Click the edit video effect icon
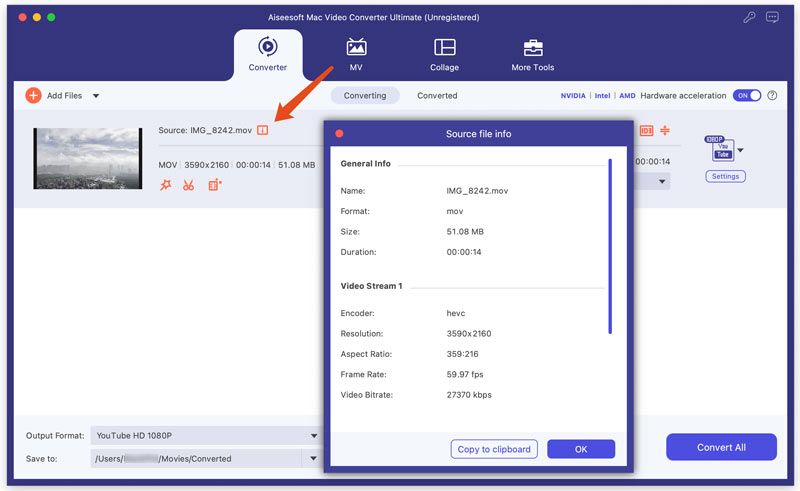This screenshot has height=491, width=800. coord(215,185)
